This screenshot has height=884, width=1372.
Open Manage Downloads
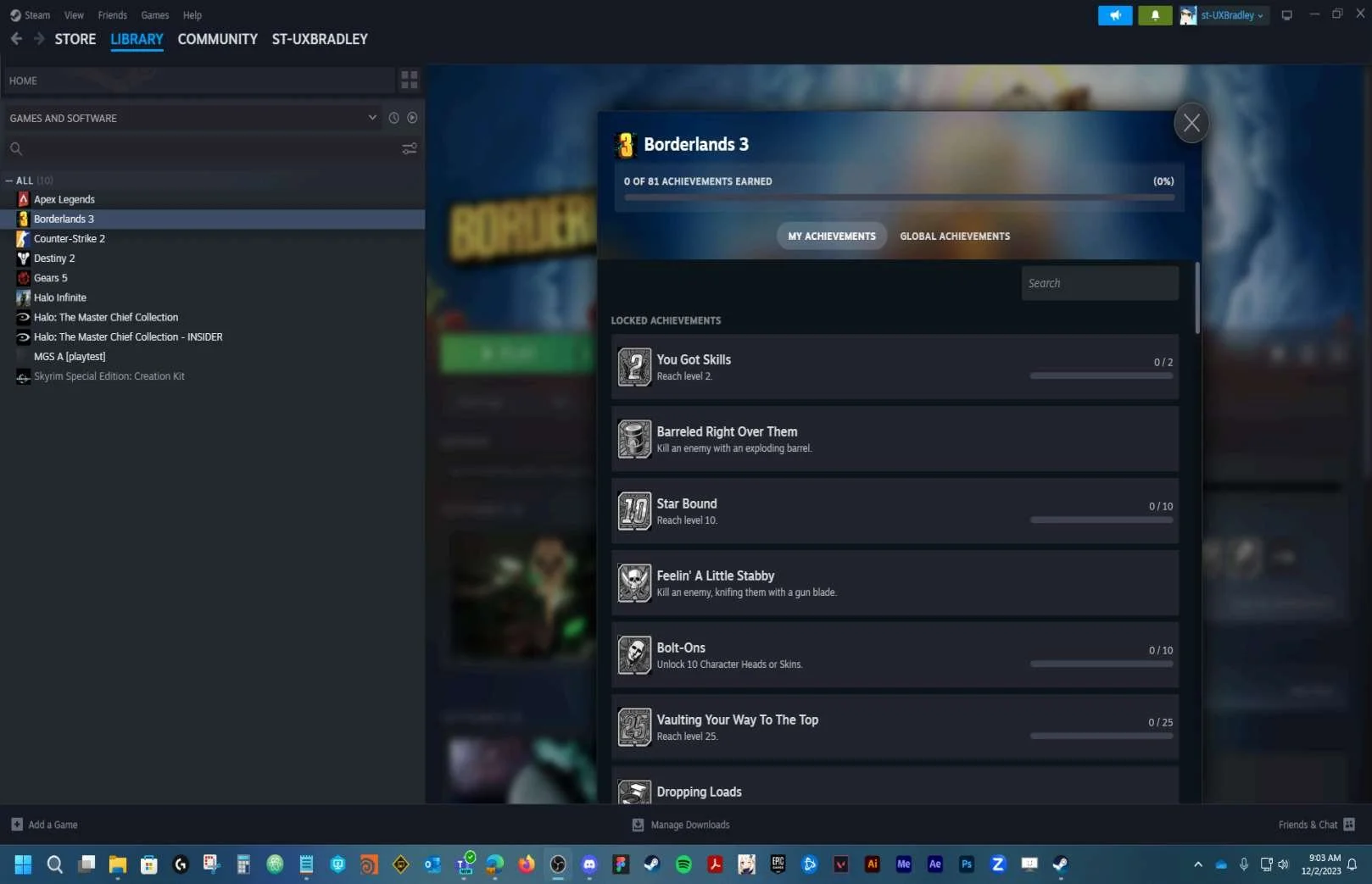point(690,825)
